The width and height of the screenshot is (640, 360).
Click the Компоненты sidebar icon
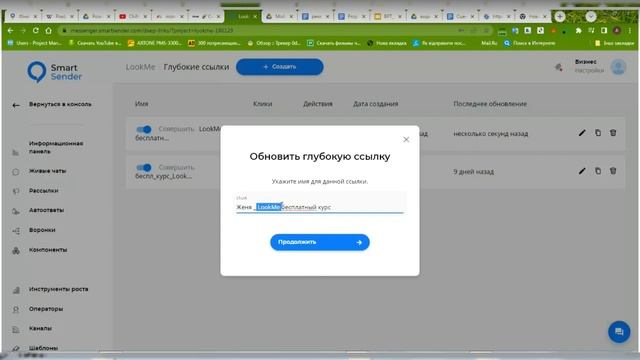pos(16,251)
